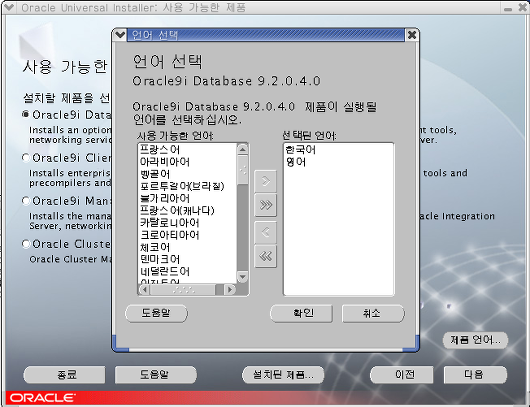
Task: Click 확인 button in dialog
Action: pos(301,313)
